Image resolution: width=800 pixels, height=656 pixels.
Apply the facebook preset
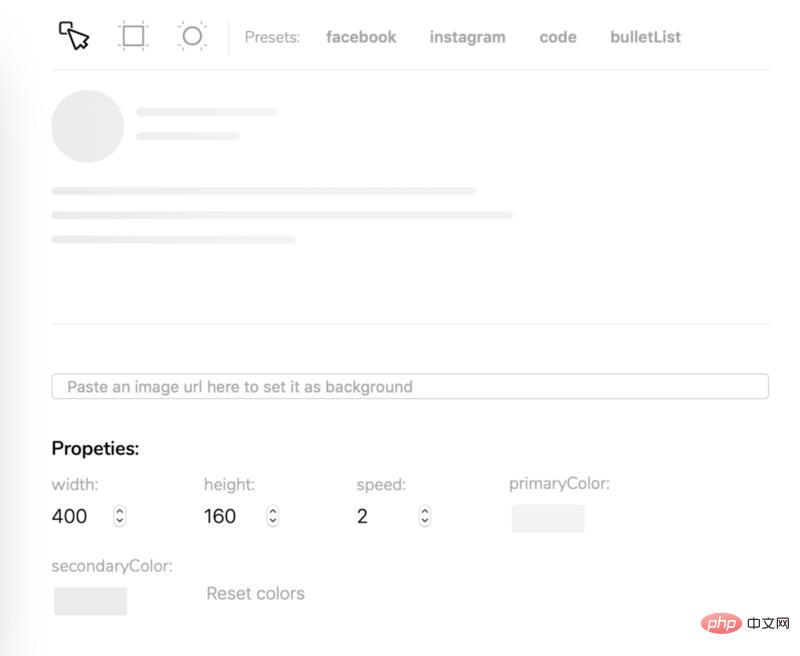[x=361, y=37]
